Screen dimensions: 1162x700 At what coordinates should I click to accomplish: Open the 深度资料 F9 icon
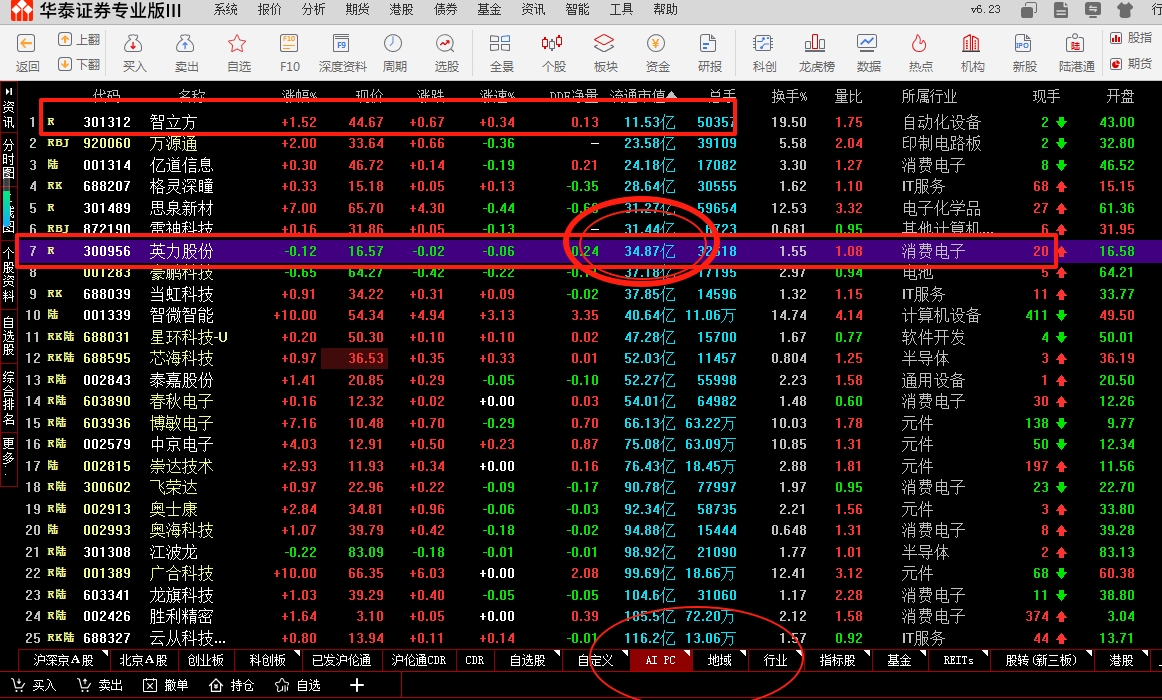tap(342, 44)
